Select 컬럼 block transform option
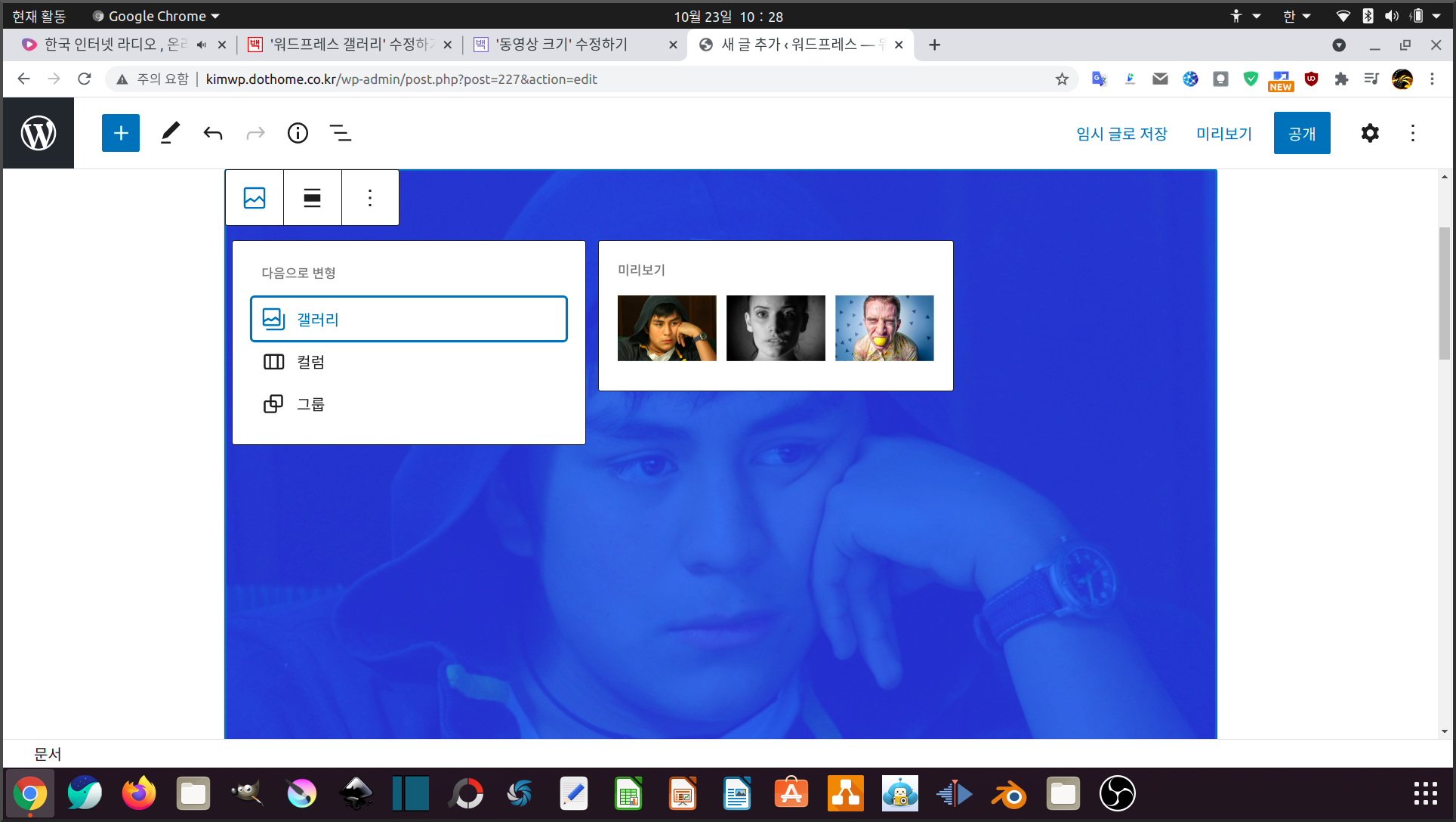1456x822 pixels. [x=310, y=362]
